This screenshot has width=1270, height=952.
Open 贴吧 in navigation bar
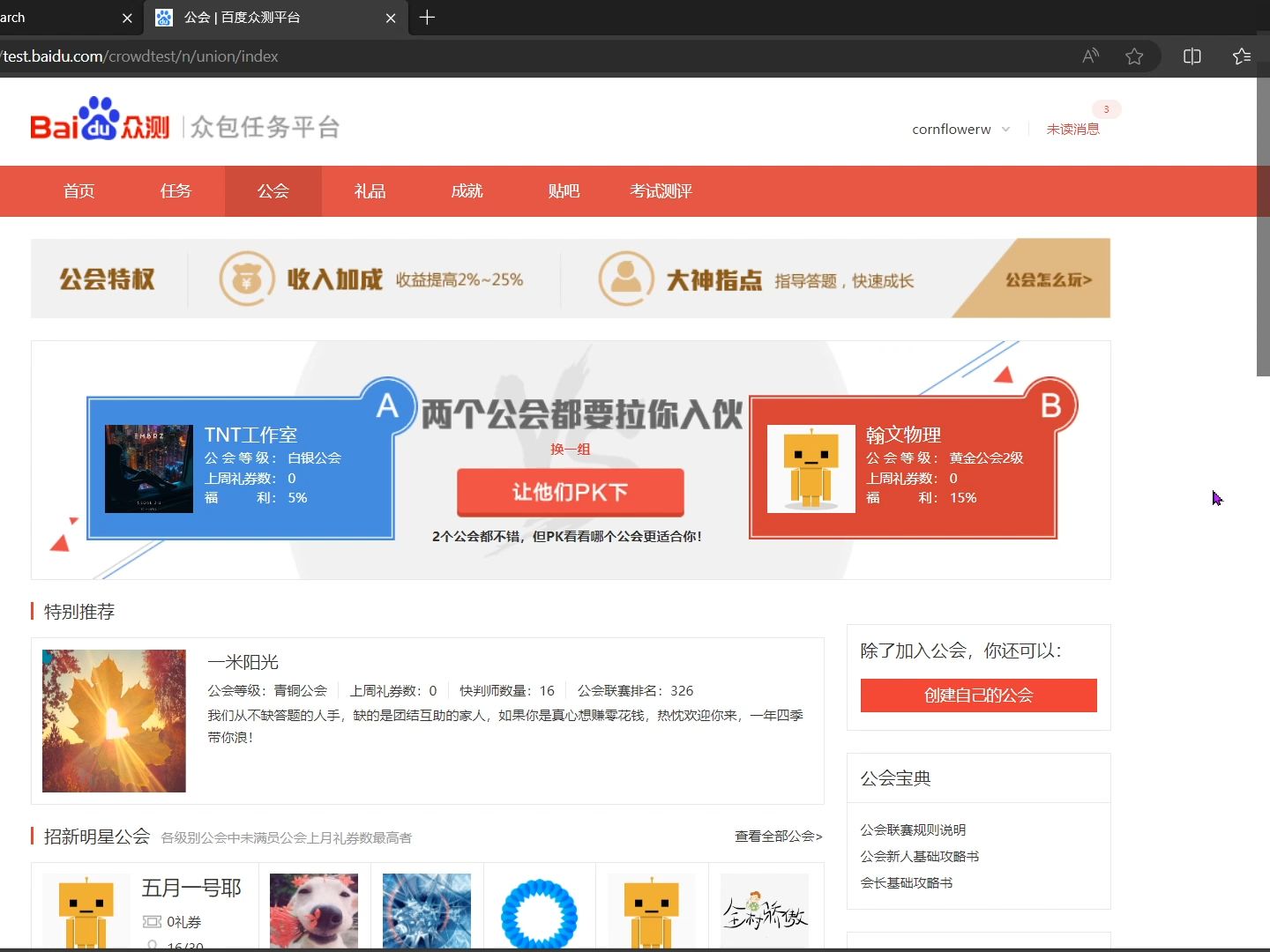(x=564, y=191)
